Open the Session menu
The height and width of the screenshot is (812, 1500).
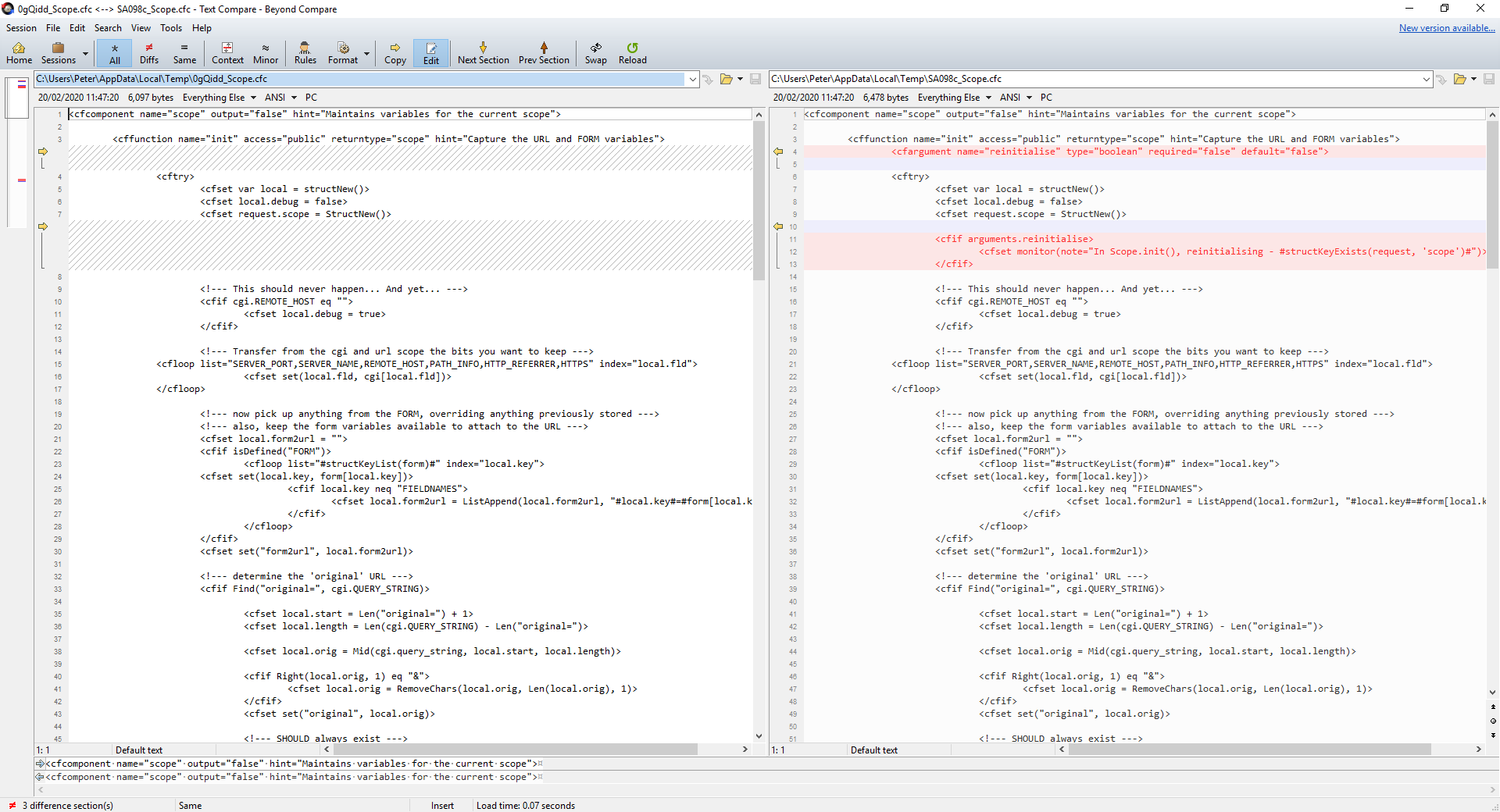point(21,28)
